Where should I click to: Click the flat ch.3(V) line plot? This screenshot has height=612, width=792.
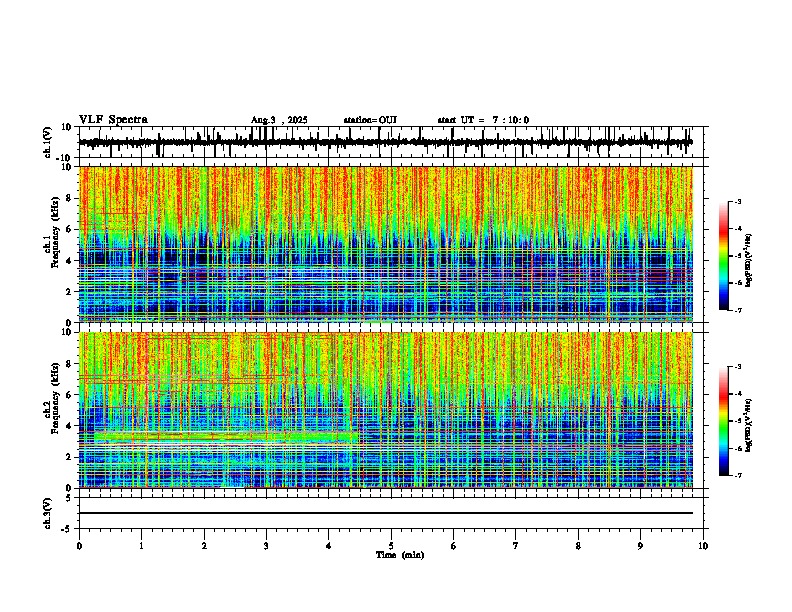(386, 513)
